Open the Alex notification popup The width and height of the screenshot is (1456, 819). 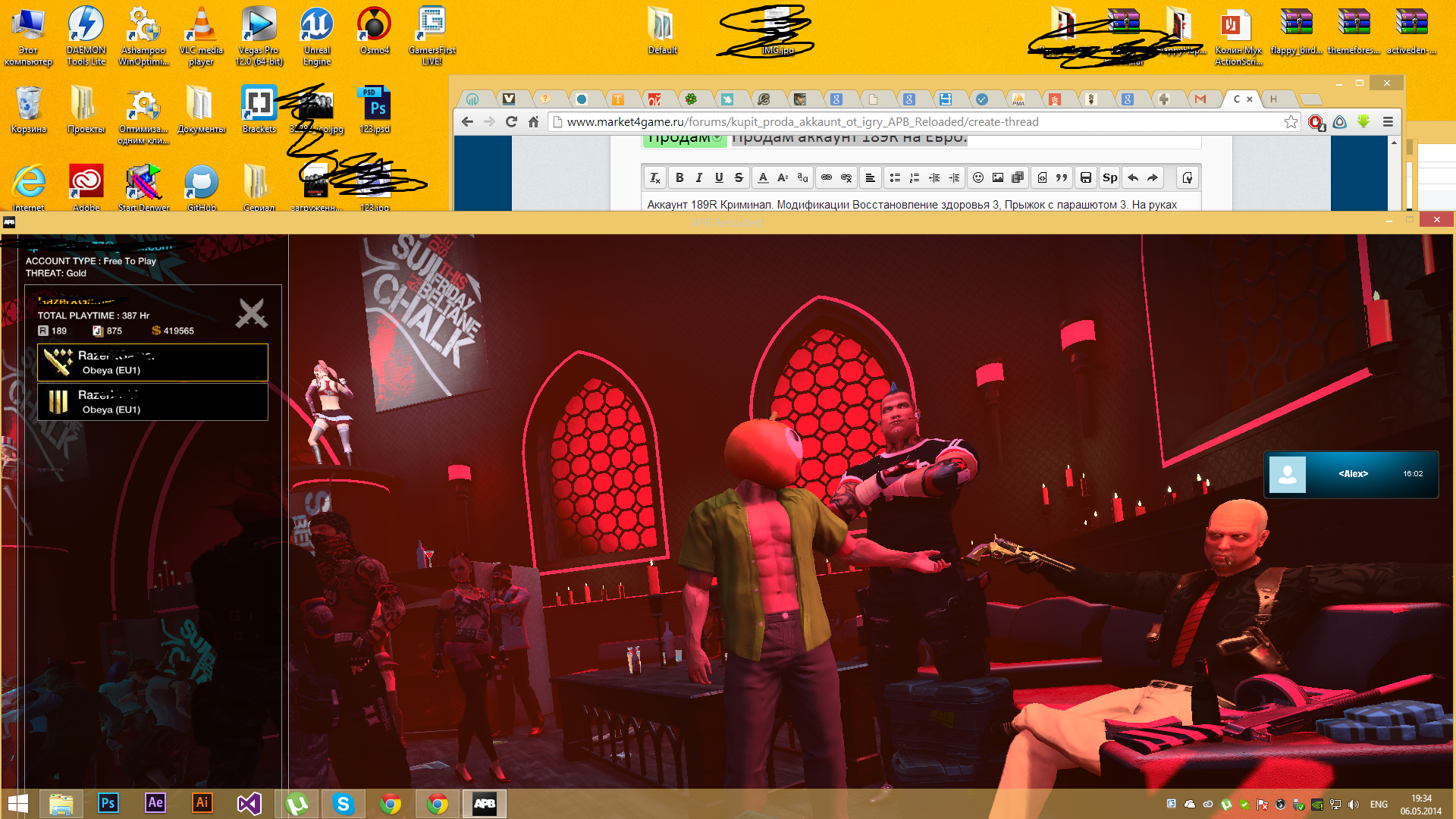1351,475
